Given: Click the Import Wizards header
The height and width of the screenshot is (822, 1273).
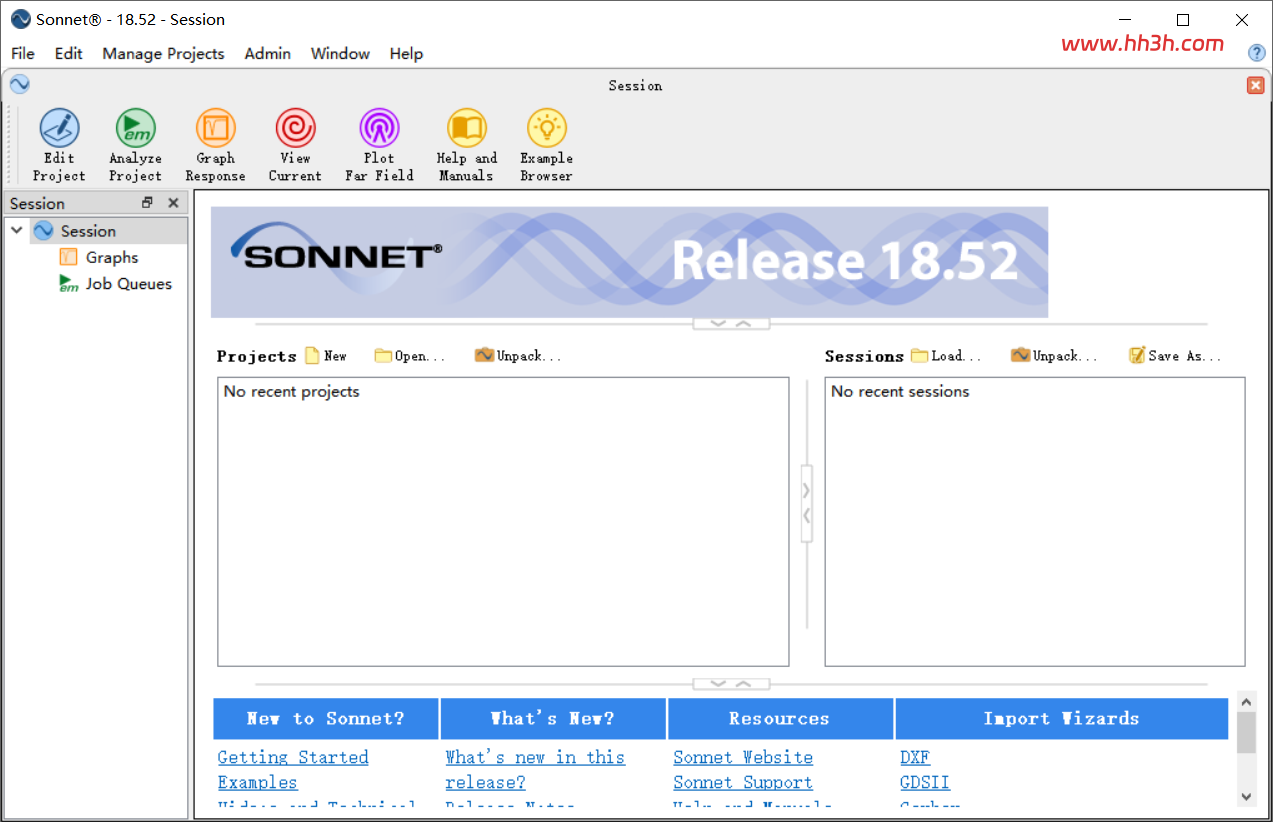Looking at the screenshot, I should (x=1061, y=718).
